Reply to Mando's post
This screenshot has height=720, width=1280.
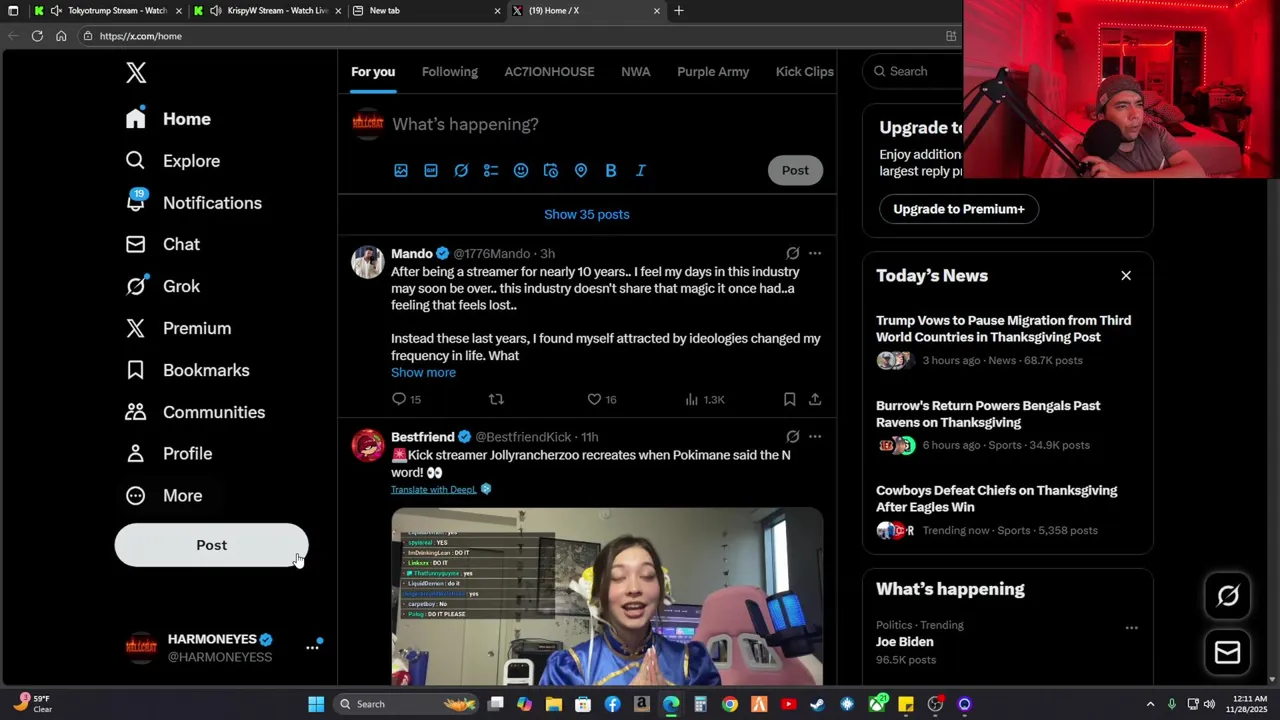[x=399, y=399]
